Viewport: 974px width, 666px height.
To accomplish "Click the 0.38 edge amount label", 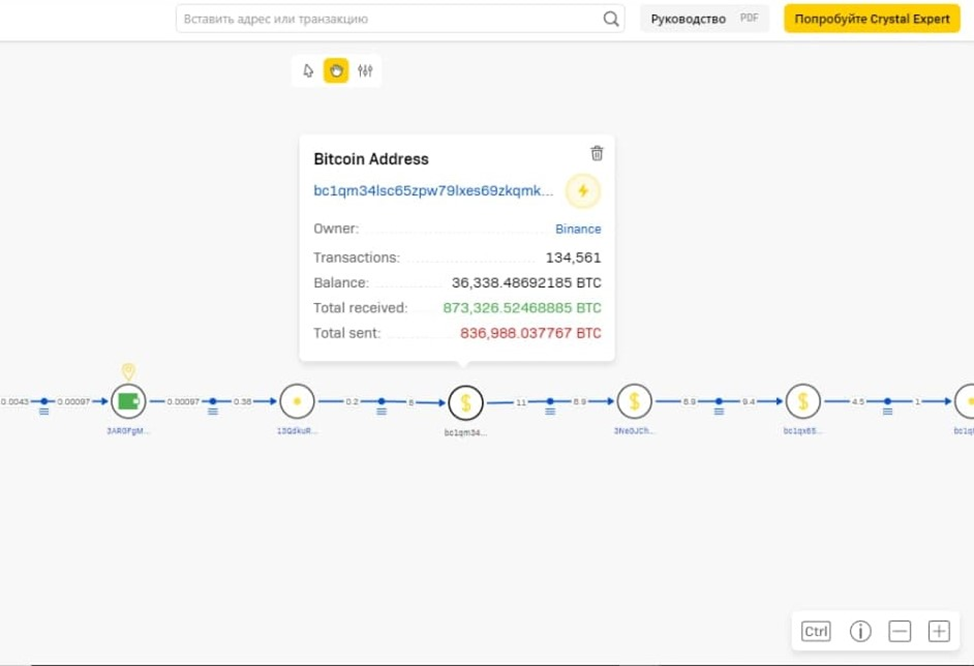I will tap(242, 401).
